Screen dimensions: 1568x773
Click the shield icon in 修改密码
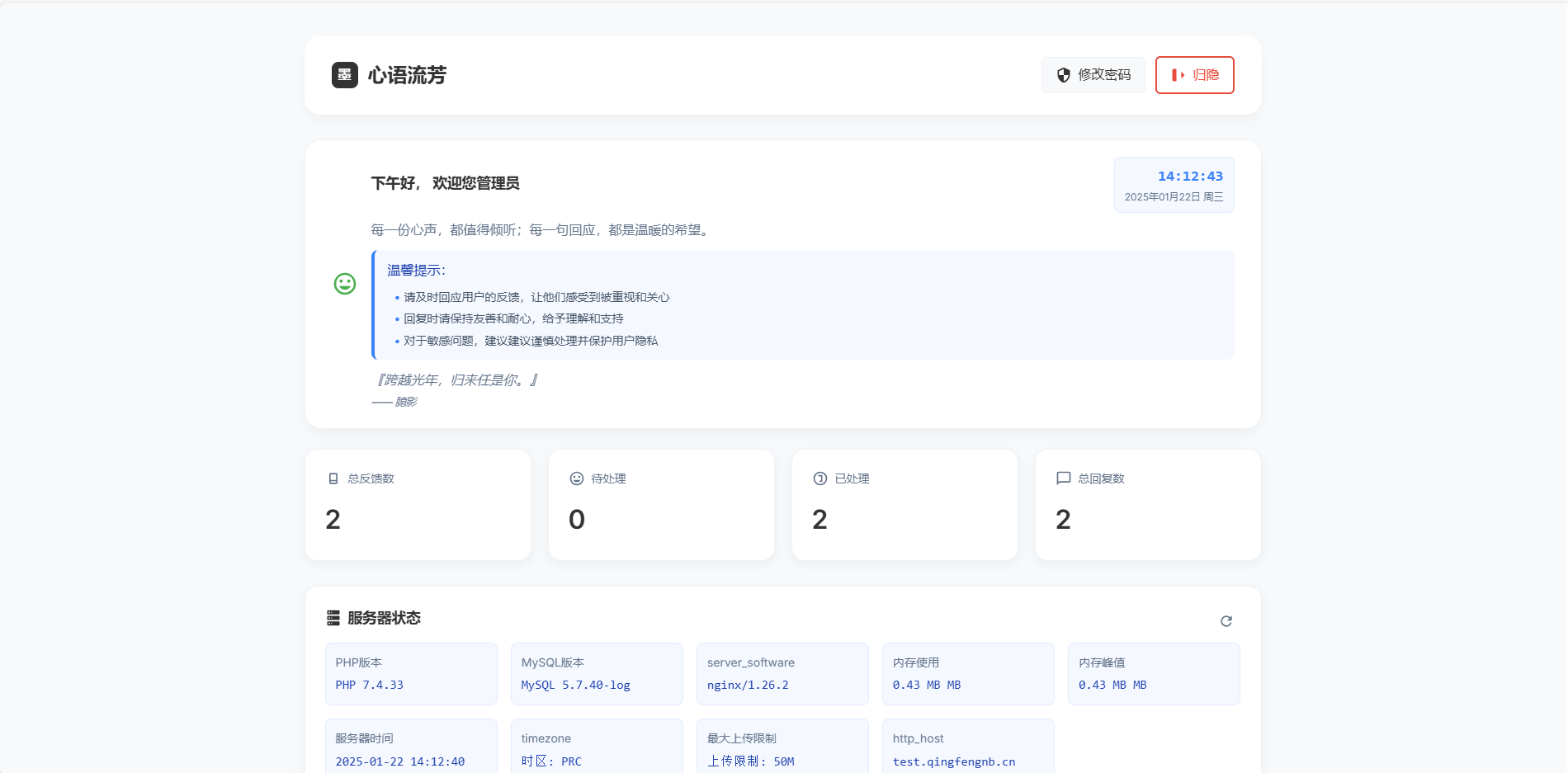pyautogui.click(x=1064, y=75)
